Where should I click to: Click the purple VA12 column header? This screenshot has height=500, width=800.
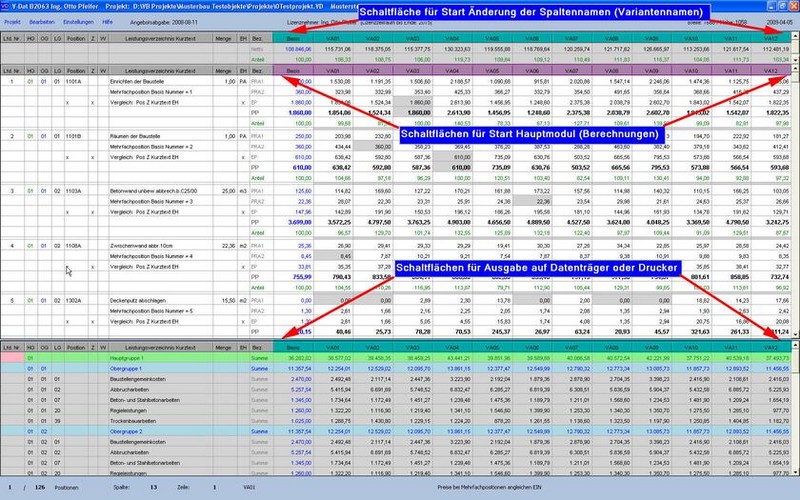tap(770, 72)
